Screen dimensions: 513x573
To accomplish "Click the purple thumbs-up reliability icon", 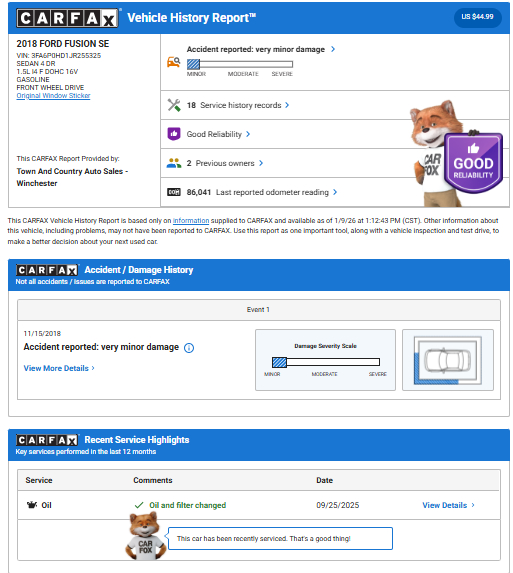I will click(x=174, y=134).
